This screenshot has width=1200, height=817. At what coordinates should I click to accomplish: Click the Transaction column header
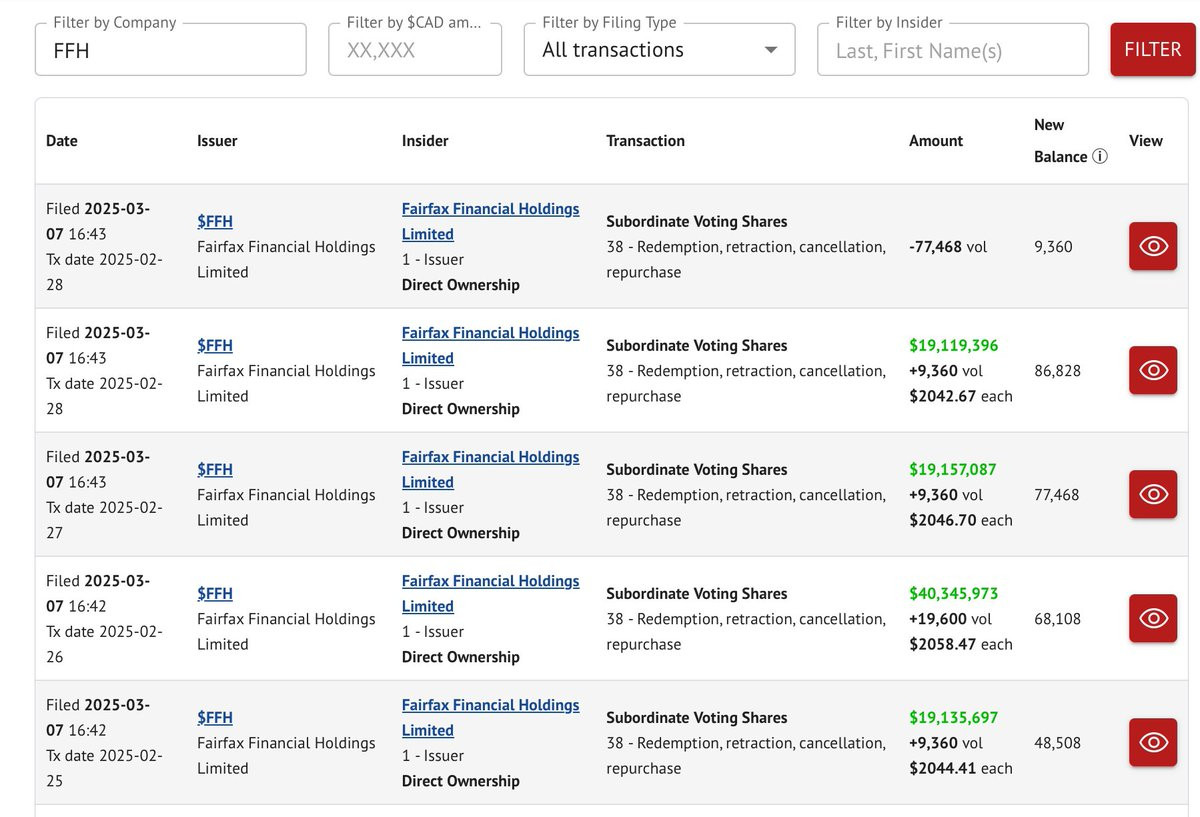[x=645, y=141]
